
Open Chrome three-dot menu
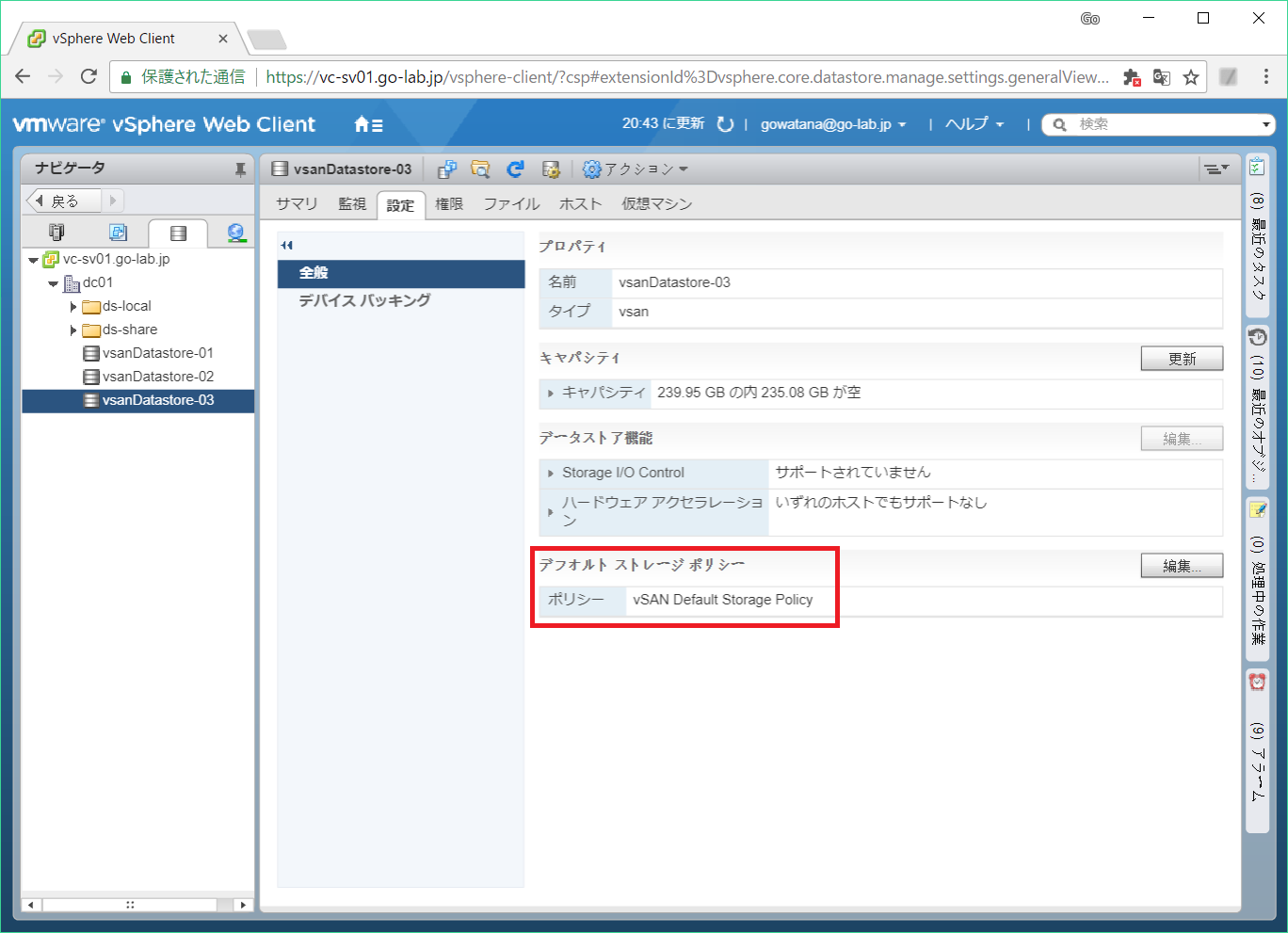tap(1265, 77)
